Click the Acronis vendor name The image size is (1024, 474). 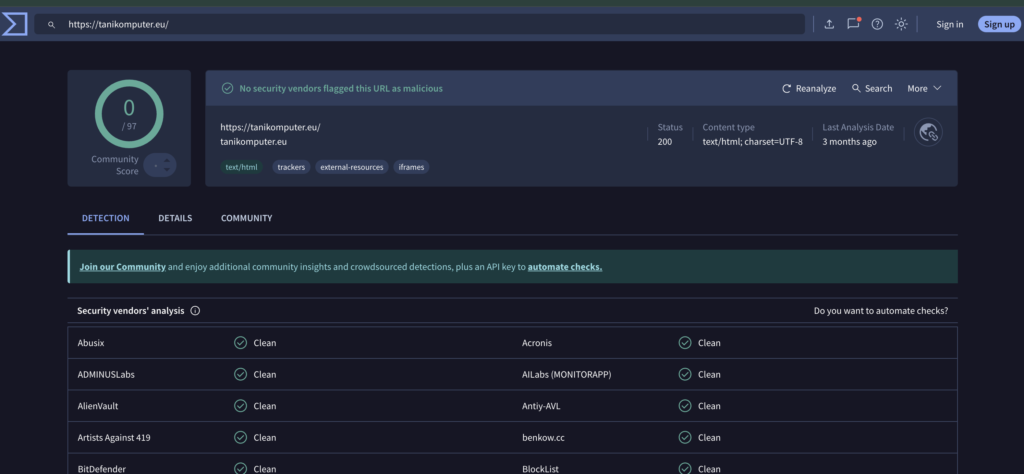pos(537,343)
